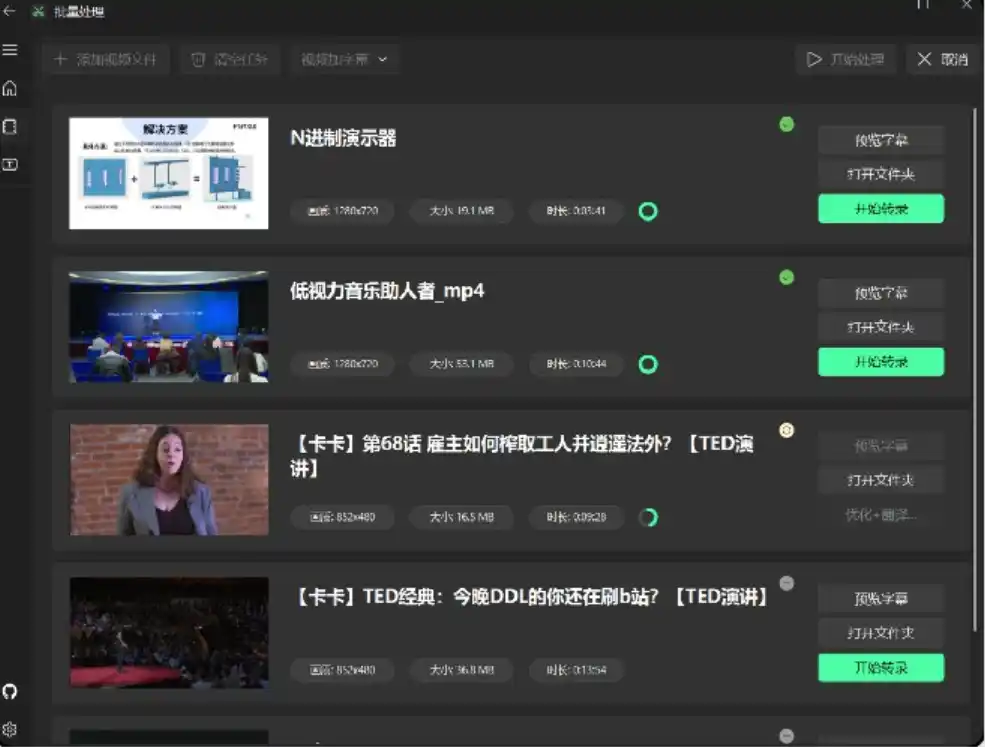Click the progress ring on N进制演示器 row

click(648, 211)
